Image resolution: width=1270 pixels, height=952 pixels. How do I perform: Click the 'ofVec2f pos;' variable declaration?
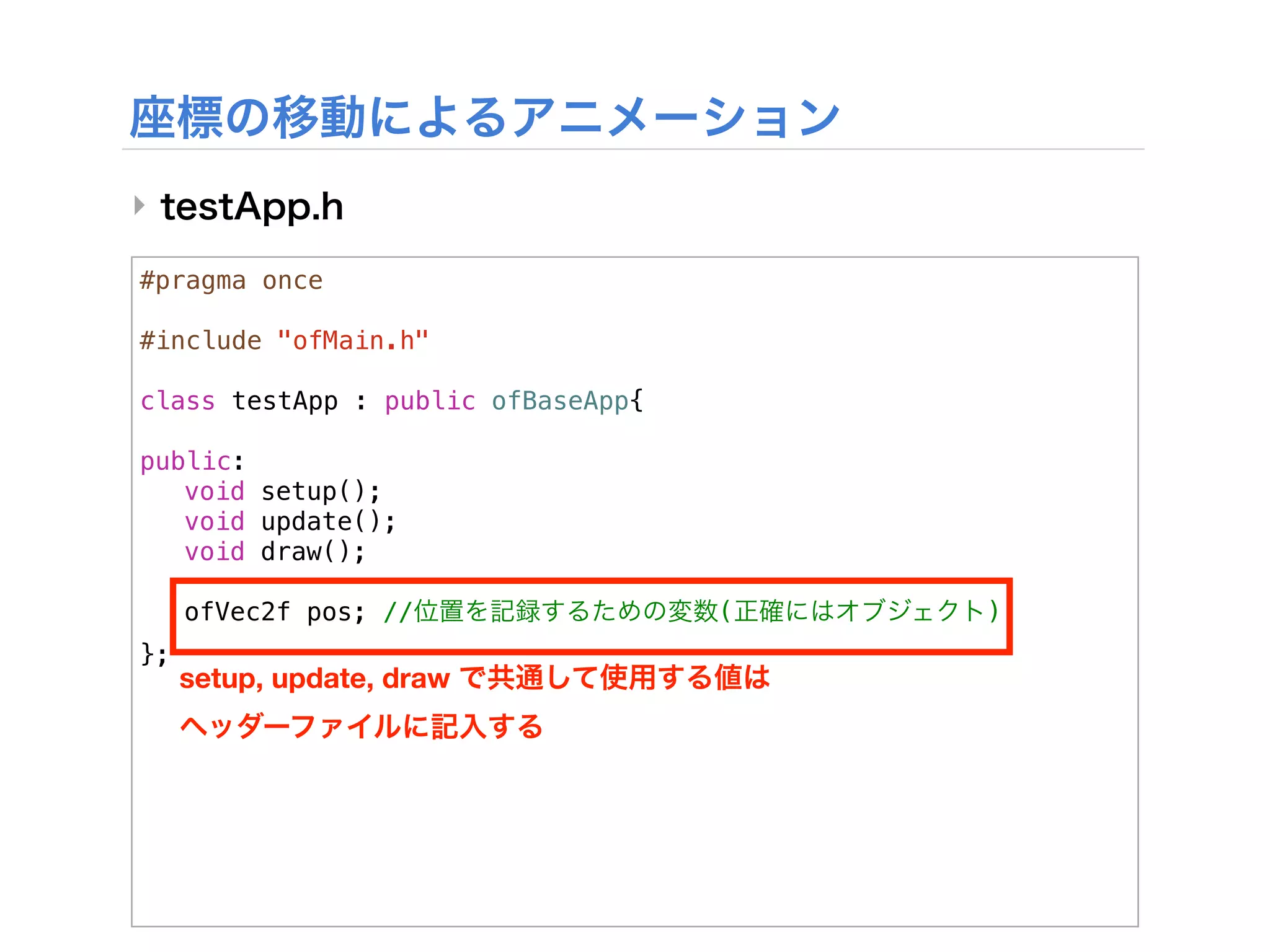(275, 612)
